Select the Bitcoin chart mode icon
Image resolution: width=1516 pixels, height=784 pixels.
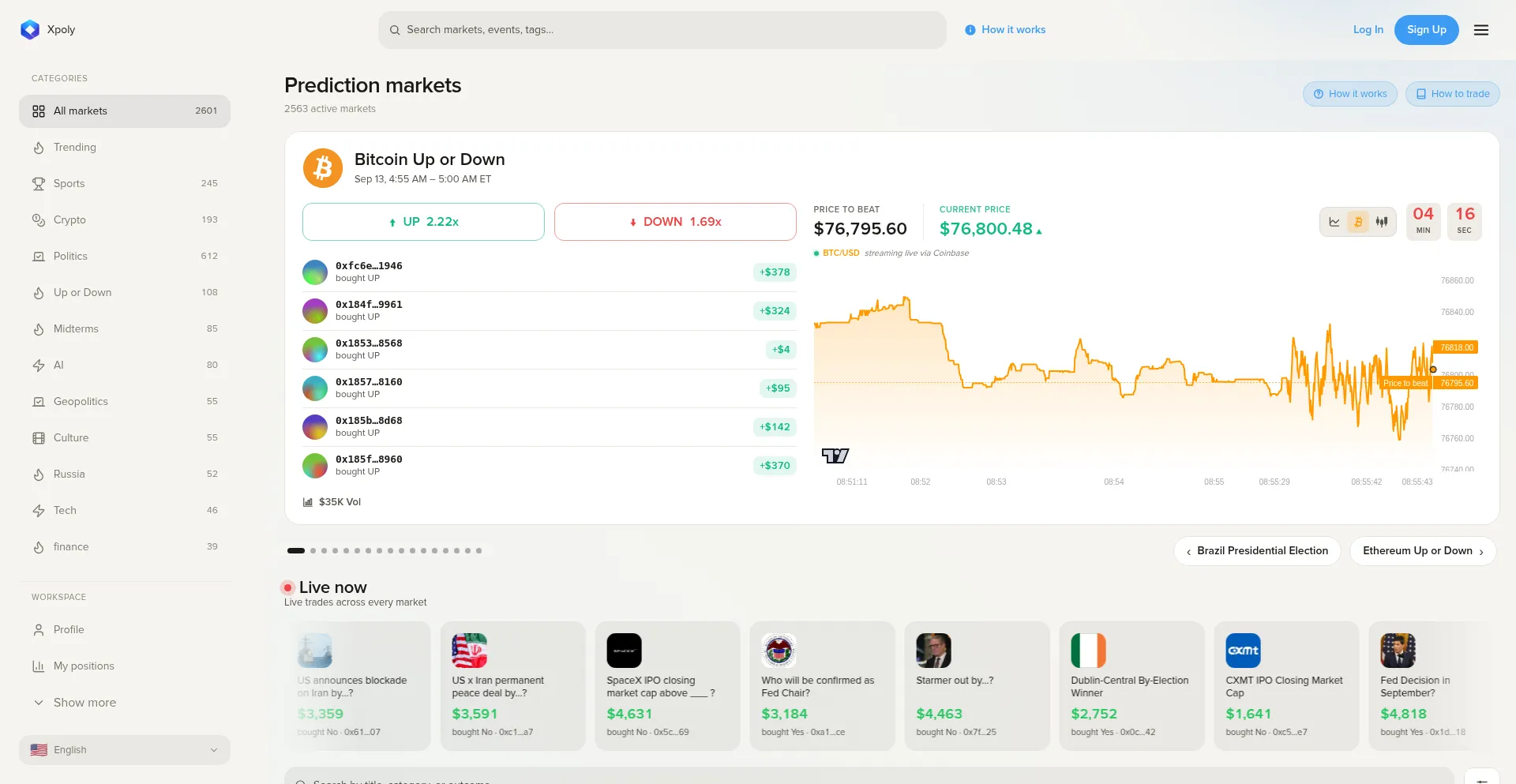pos(1358,222)
